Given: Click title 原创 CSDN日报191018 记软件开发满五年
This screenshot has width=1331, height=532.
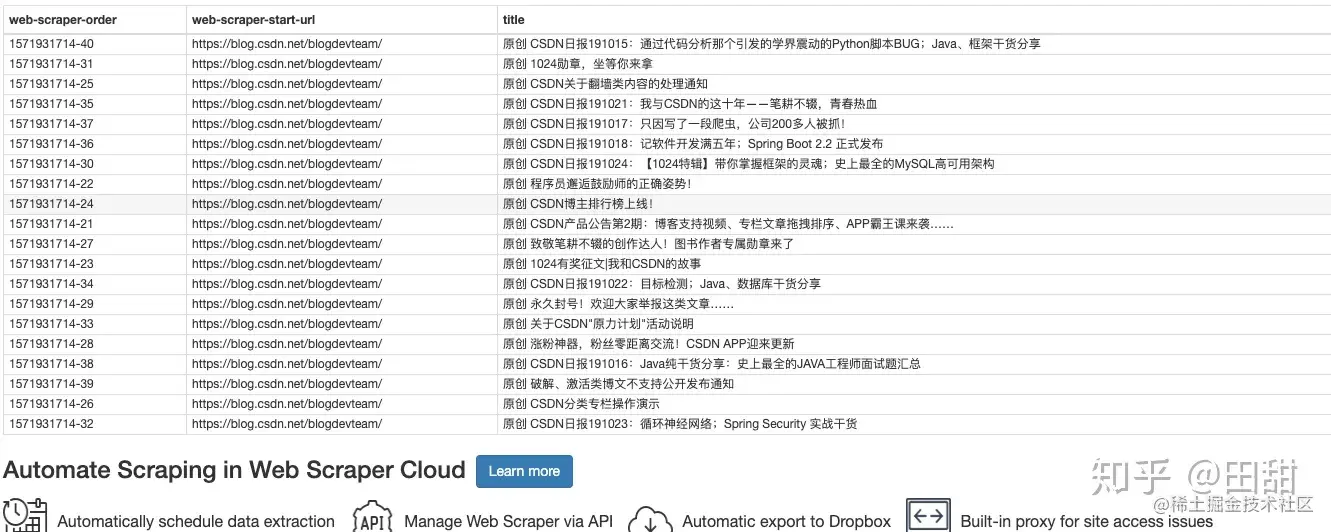Looking at the screenshot, I should 693,144.
